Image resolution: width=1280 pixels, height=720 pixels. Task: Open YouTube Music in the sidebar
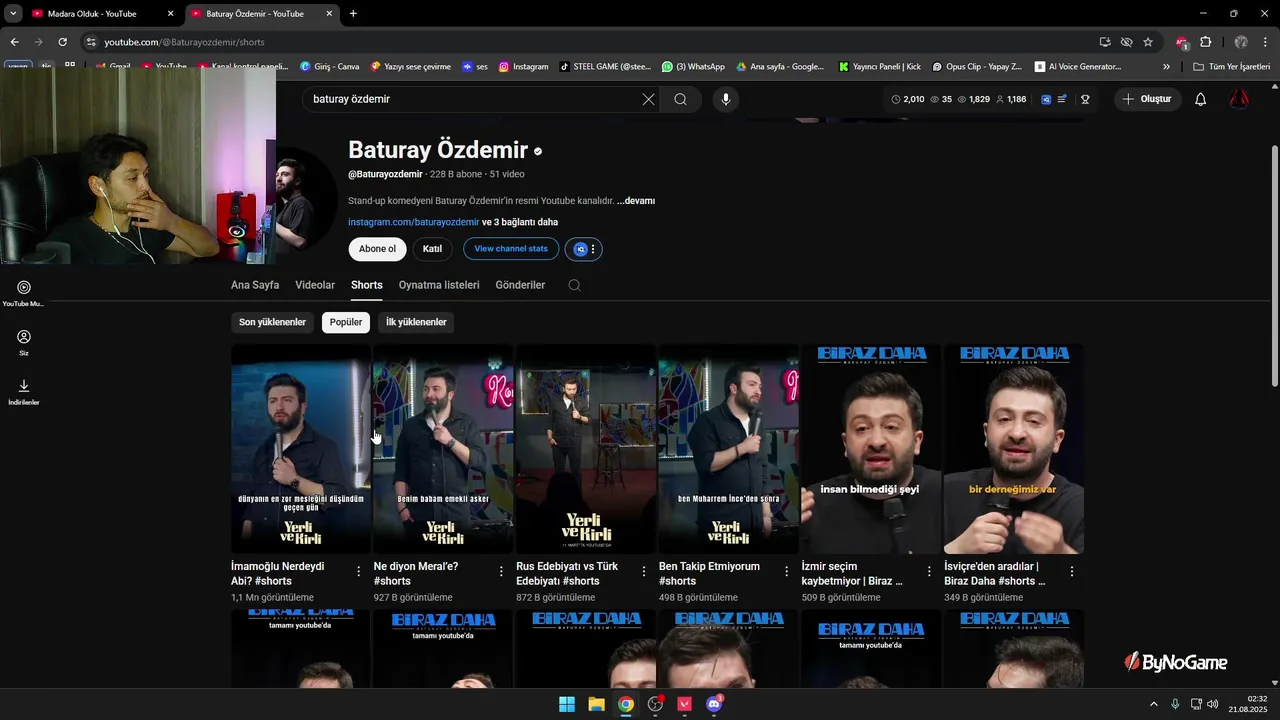tap(24, 293)
